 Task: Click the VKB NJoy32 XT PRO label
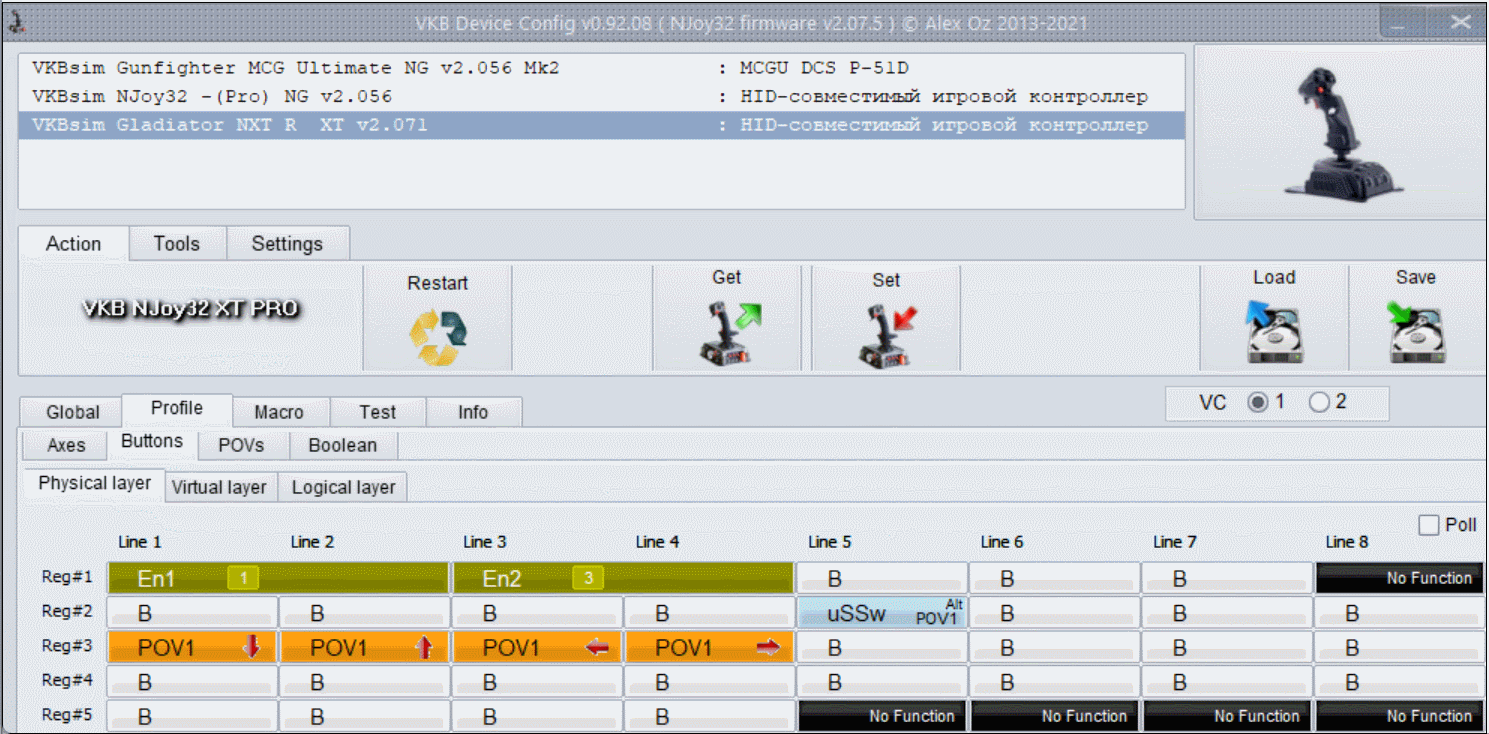(x=190, y=309)
